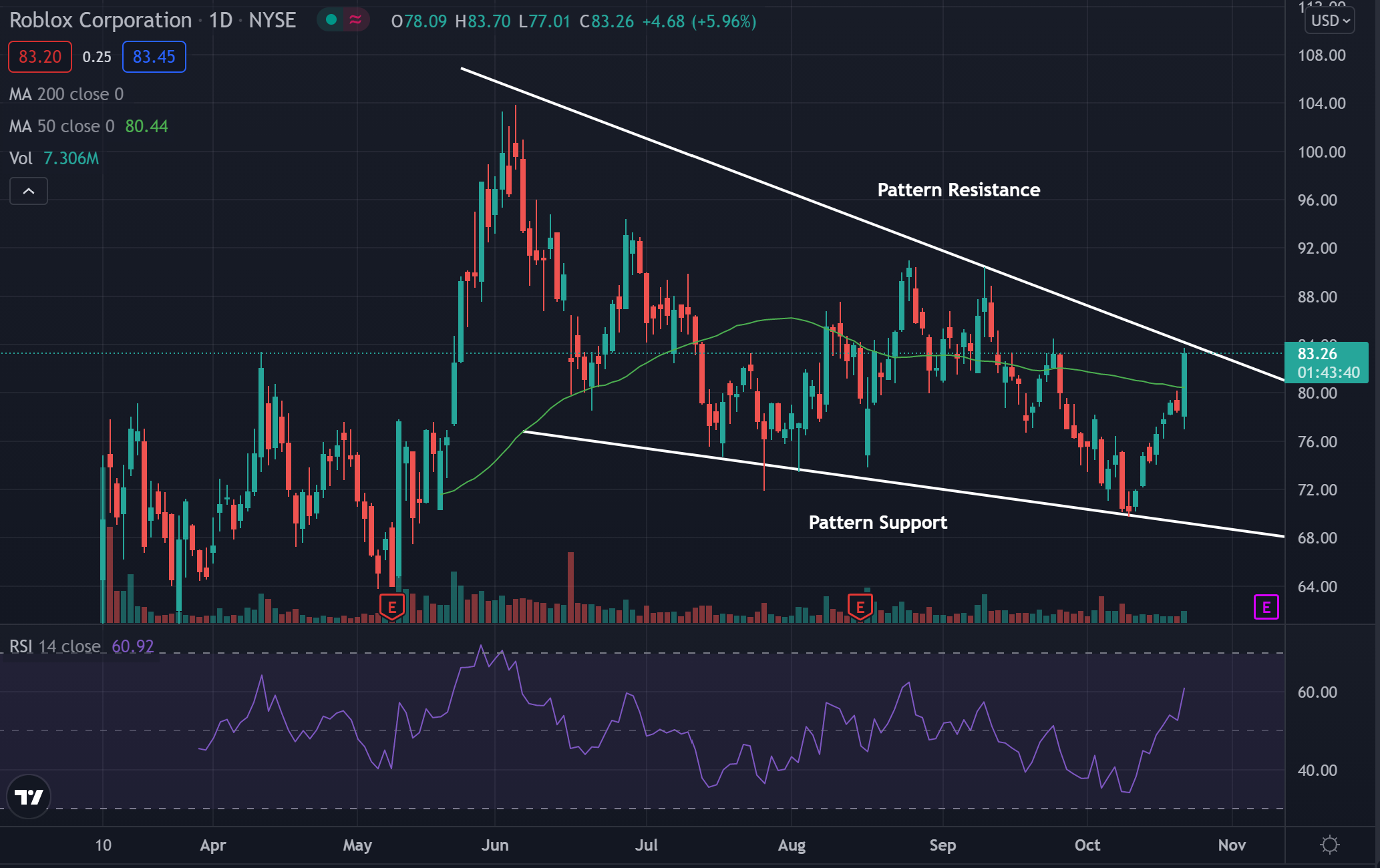Screen dimensions: 1380x868
Task: Click the red approximation data icon
Action: (x=355, y=20)
